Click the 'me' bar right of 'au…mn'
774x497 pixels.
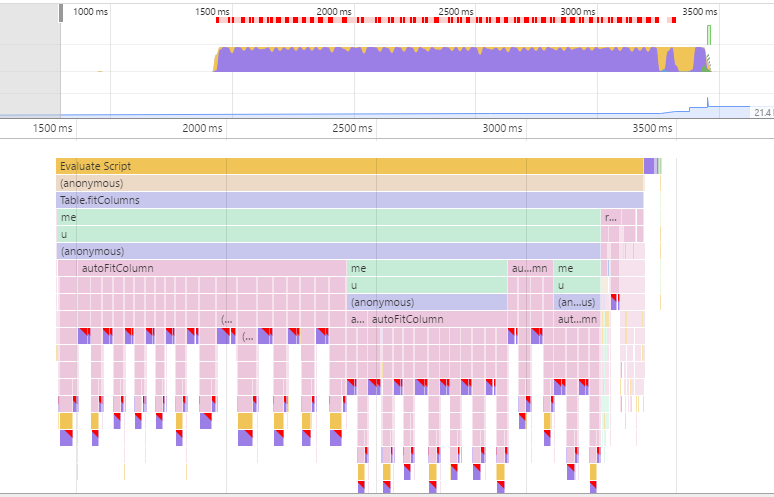pos(577,268)
